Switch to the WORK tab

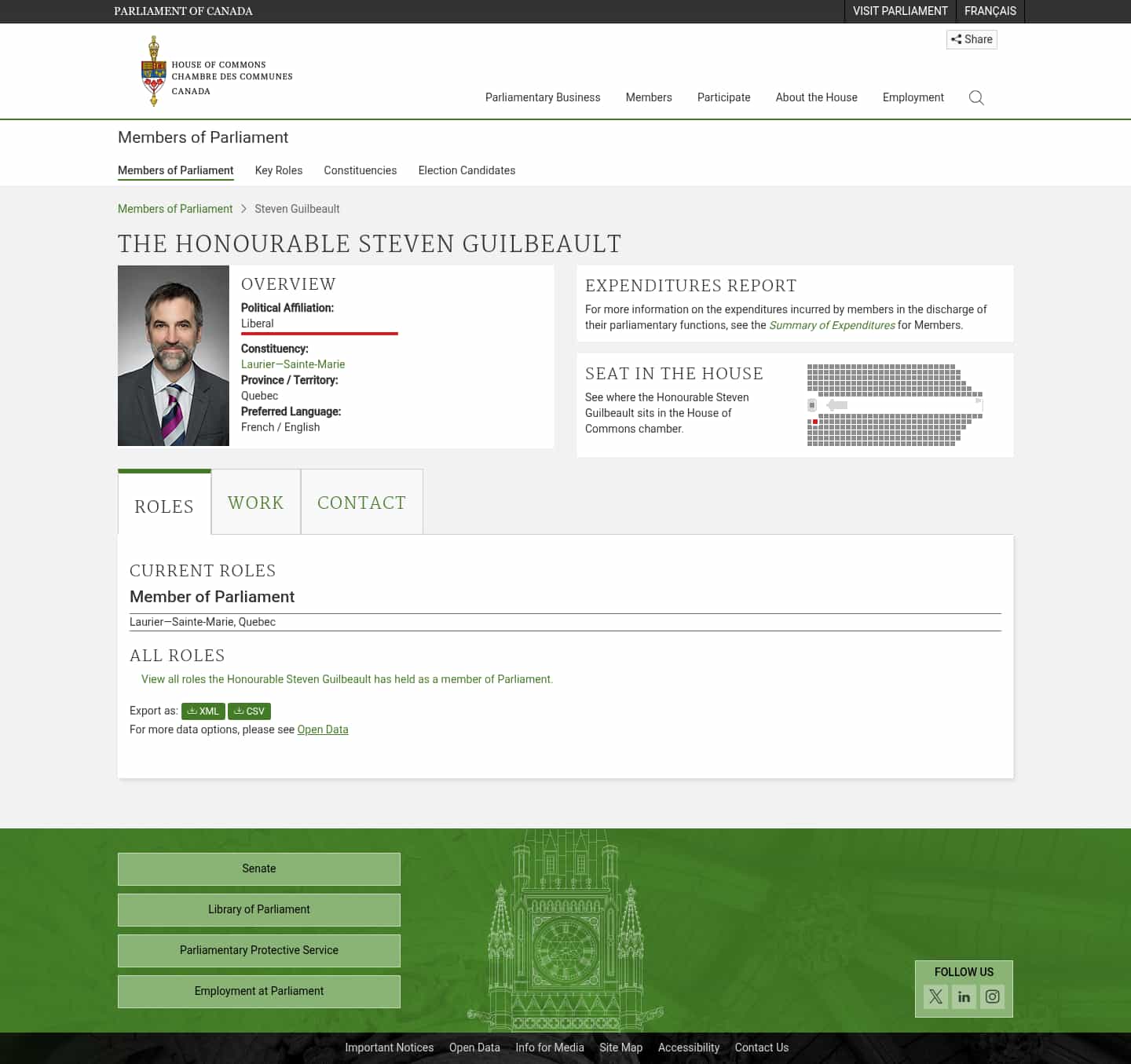[255, 502]
